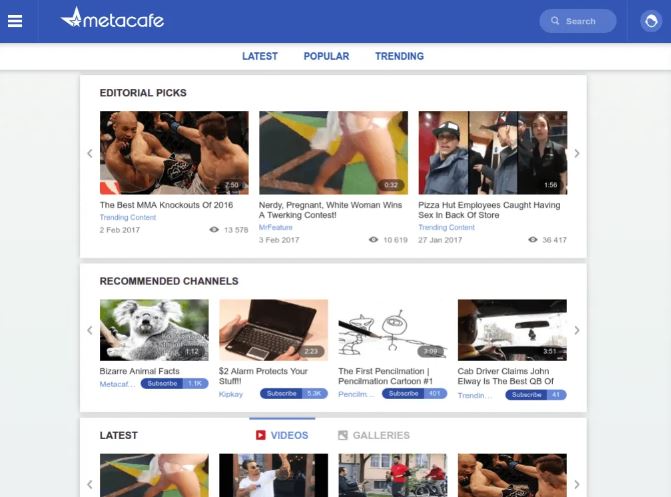The height and width of the screenshot is (497, 671).
Task: Show next Latest videos with right chevron
Action: 577,484
